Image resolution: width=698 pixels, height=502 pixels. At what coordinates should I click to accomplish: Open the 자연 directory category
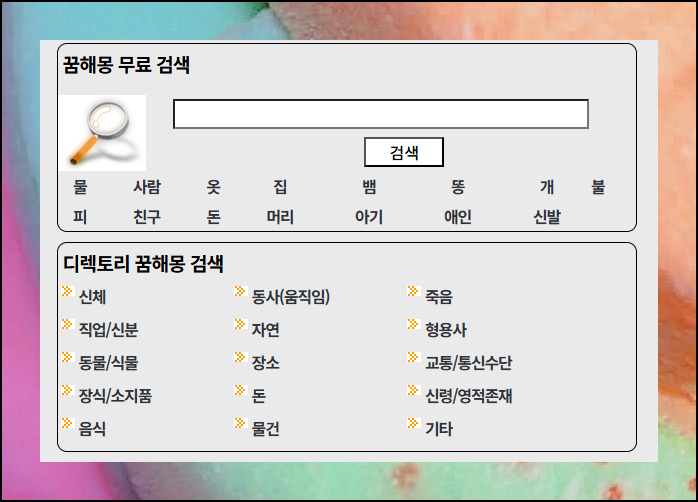265,330
